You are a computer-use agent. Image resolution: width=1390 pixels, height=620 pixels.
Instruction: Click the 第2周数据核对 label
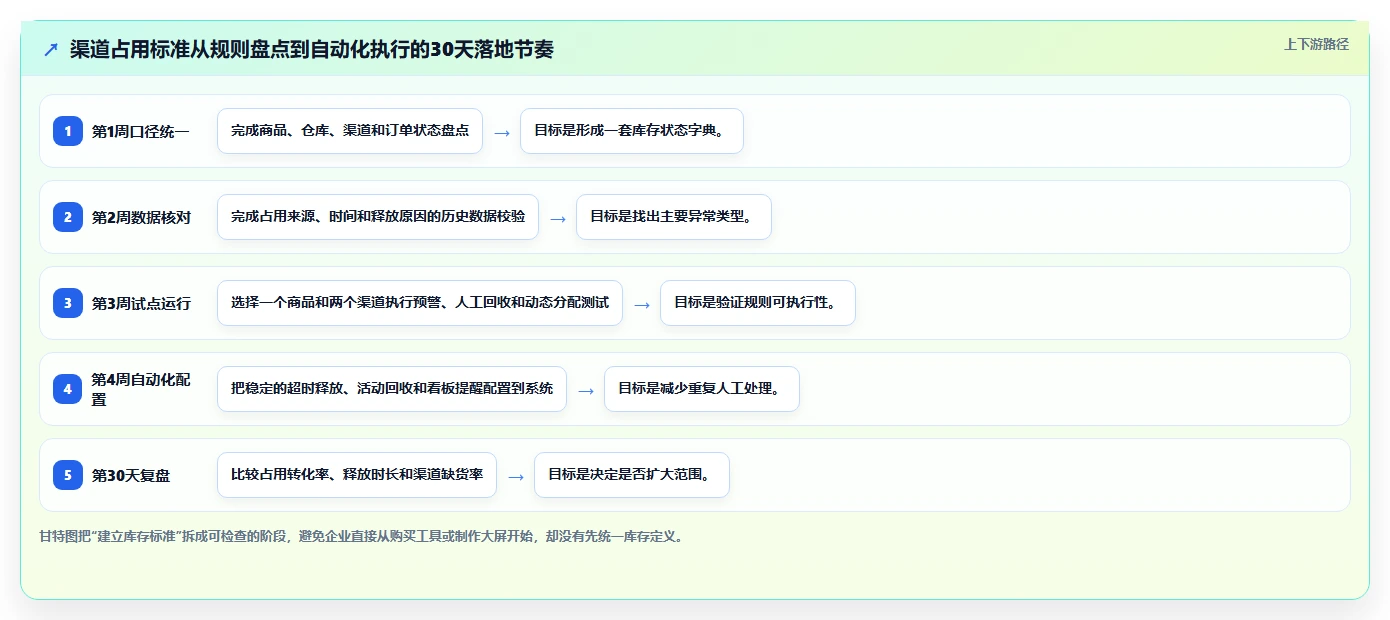[x=141, y=217]
